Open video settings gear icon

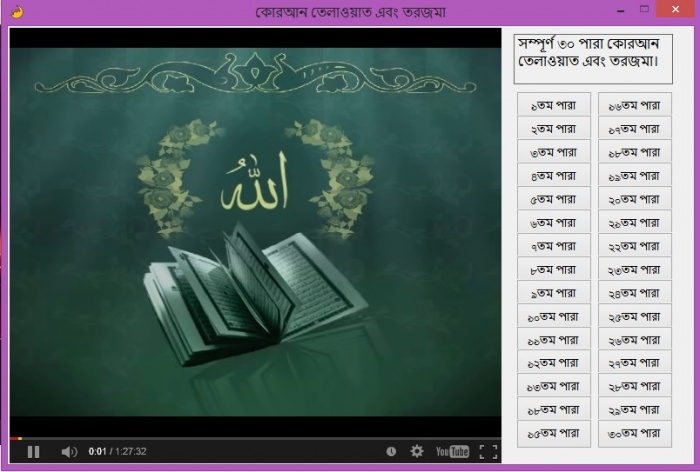pyautogui.click(x=417, y=451)
